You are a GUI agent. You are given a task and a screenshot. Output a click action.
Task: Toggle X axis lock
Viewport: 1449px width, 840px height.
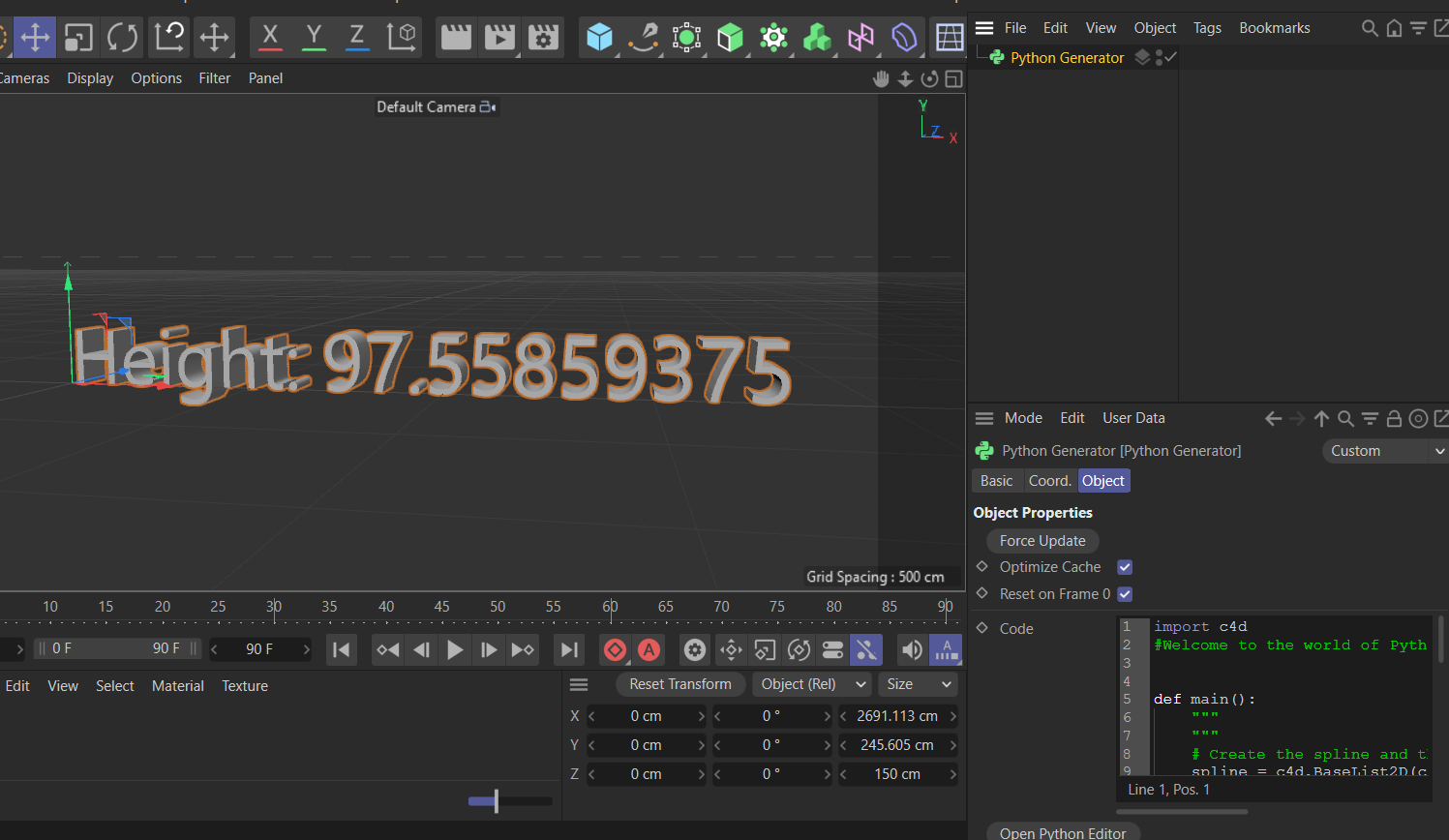pos(270,38)
